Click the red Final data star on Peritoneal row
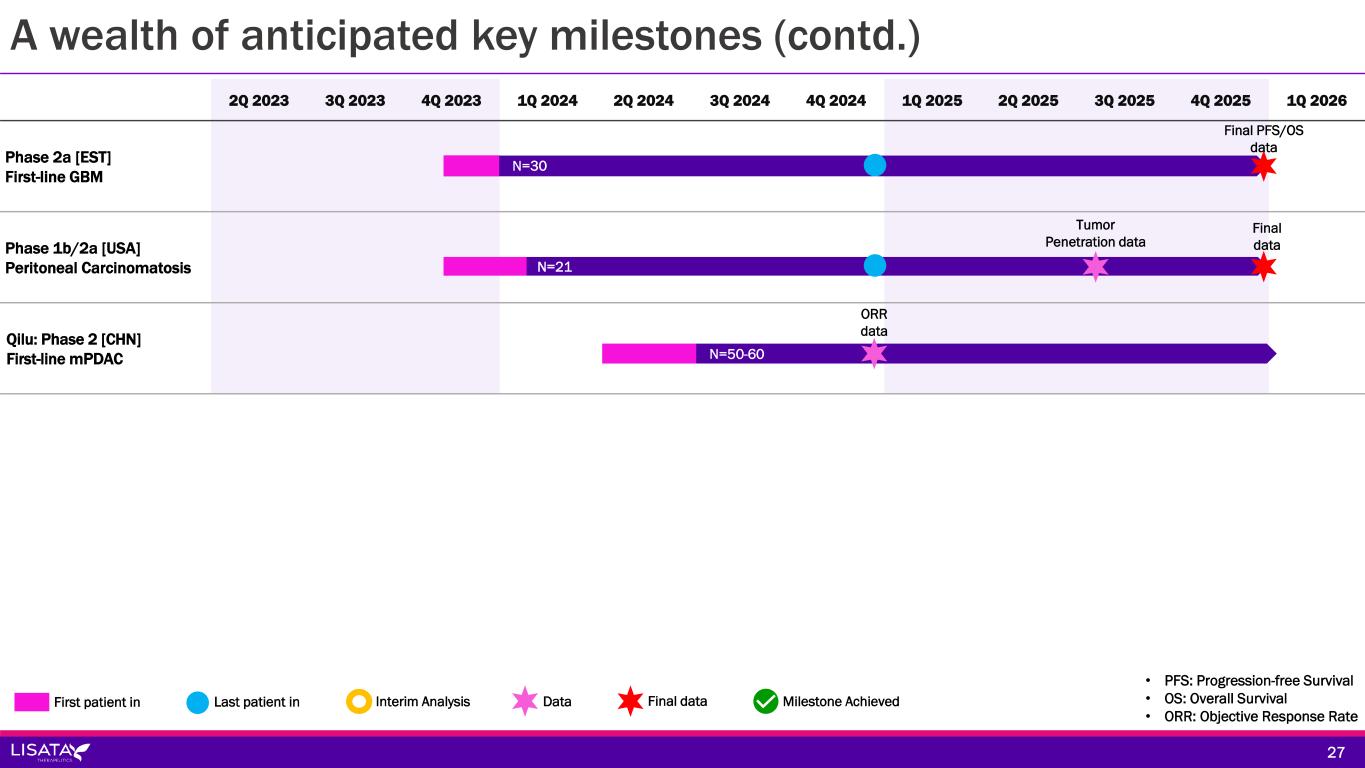 (1264, 266)
